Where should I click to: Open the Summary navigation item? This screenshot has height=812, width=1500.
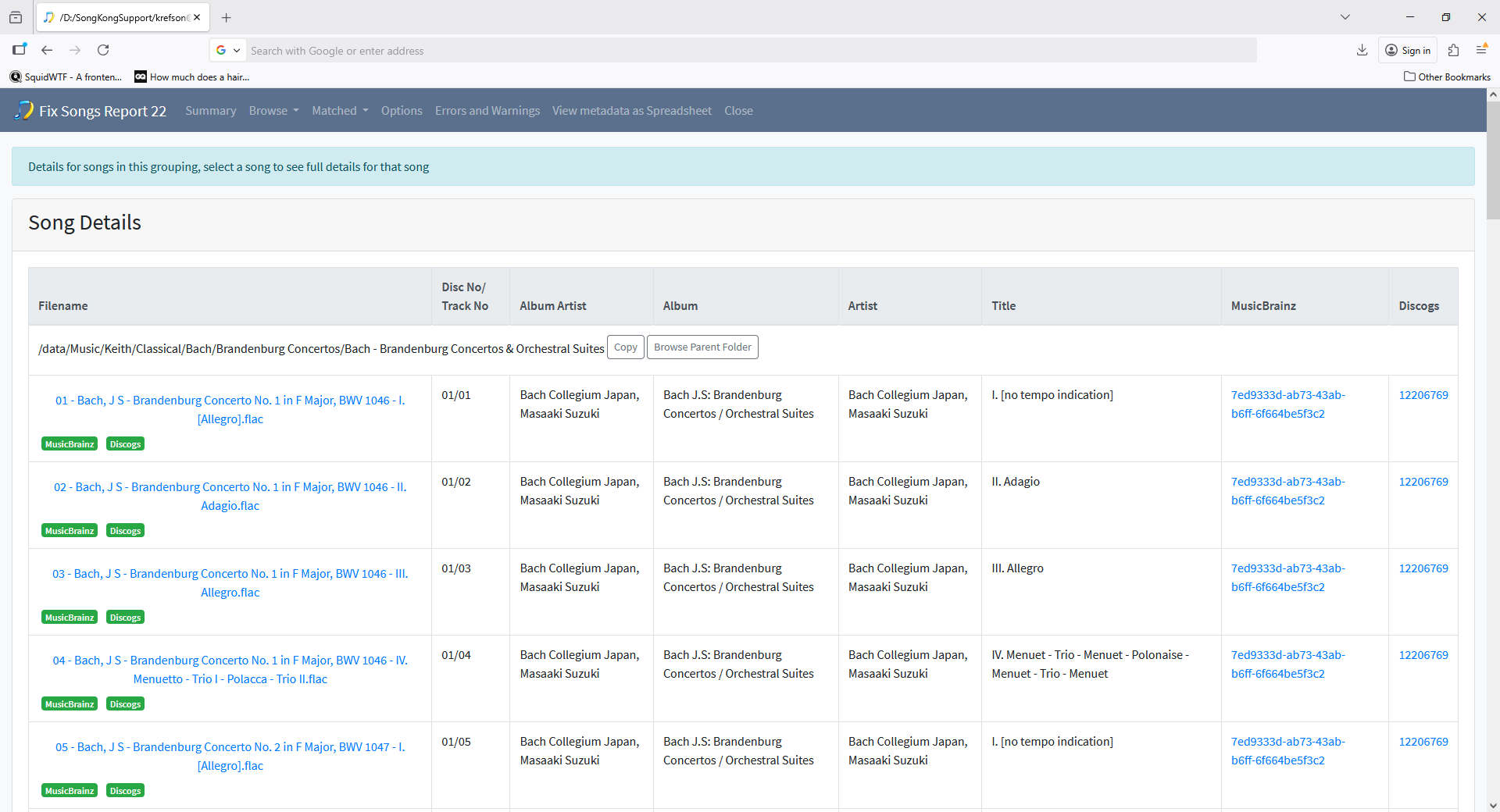point(210,111)
